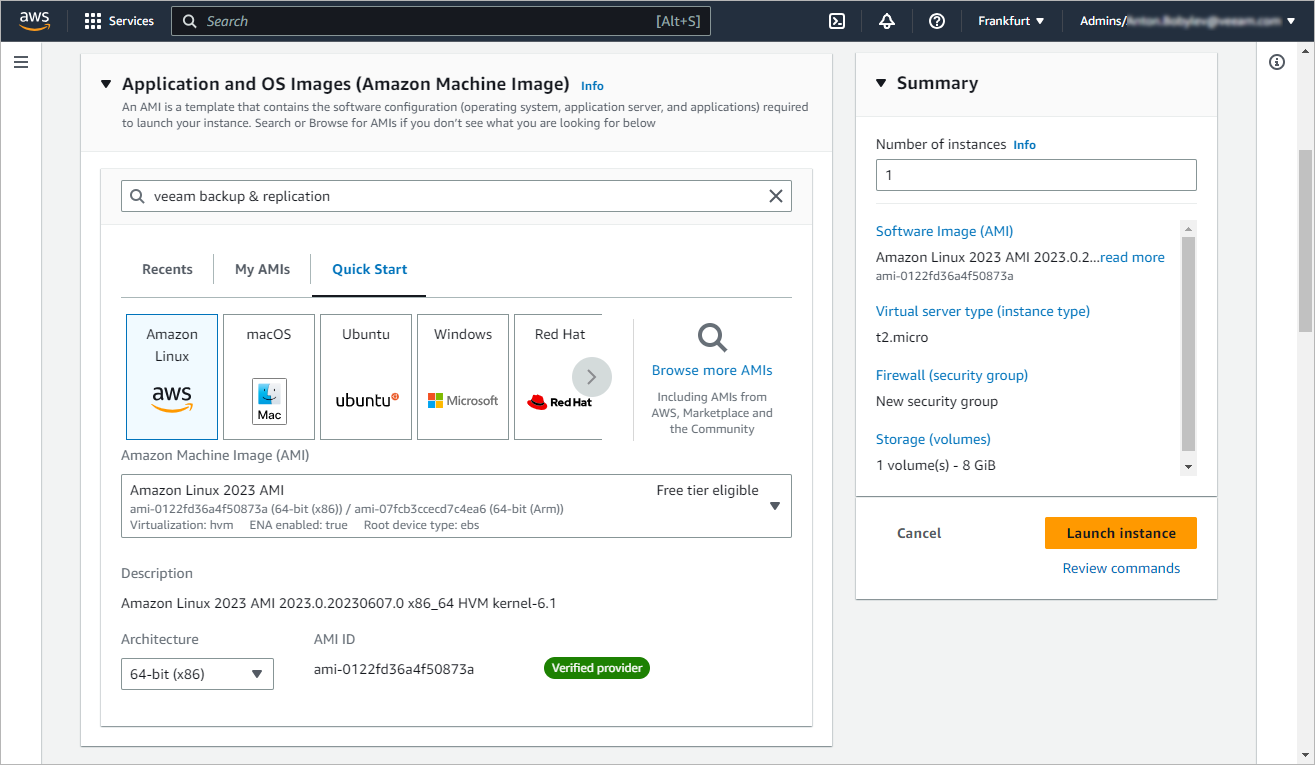1315x765 pixels.
Task: Collapse Application and OS Images section
Action: [107, 84]
